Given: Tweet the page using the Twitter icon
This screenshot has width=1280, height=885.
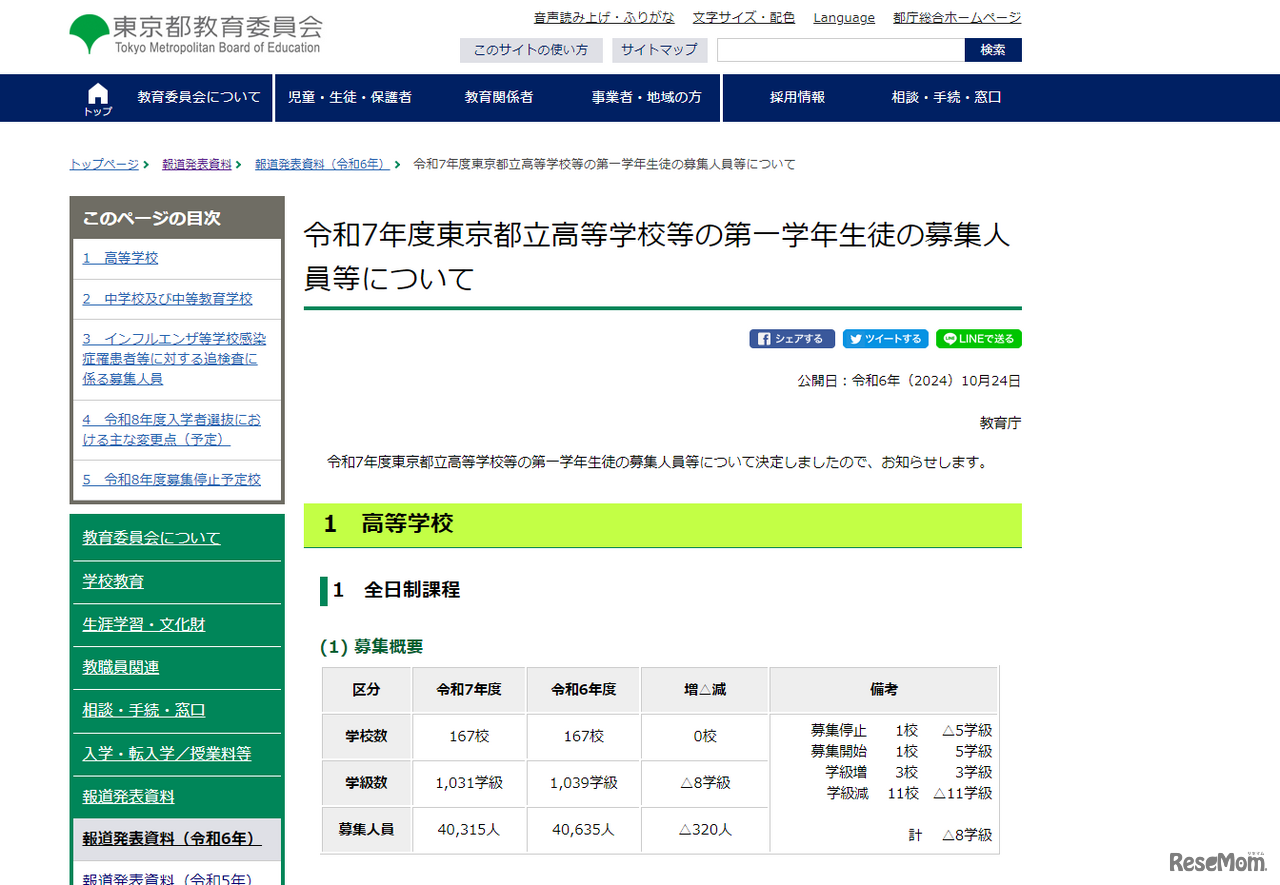Looking at the screenshot, I should 885,338.
